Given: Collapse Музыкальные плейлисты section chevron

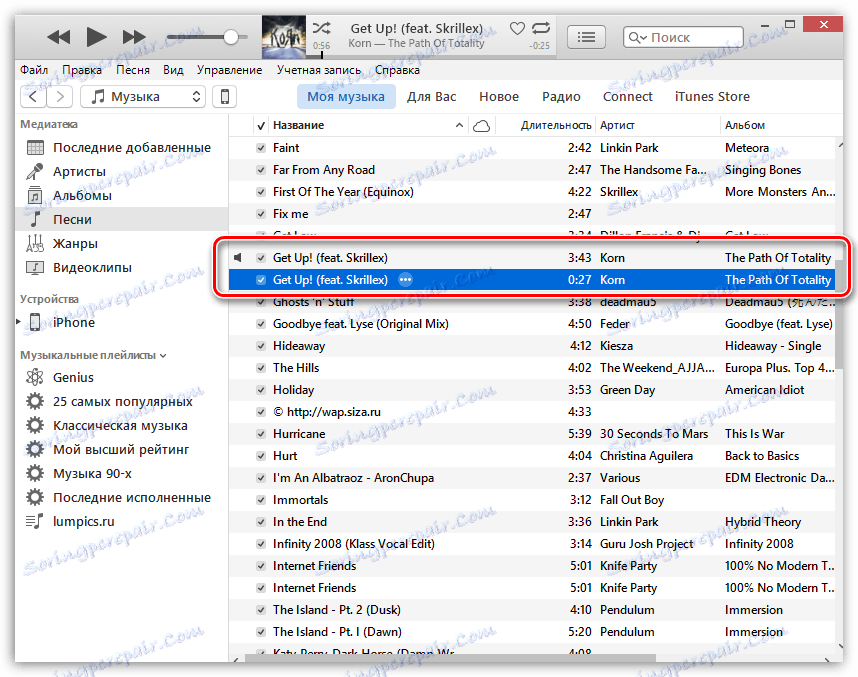Looking at the screenshot, I should [163, 356].
